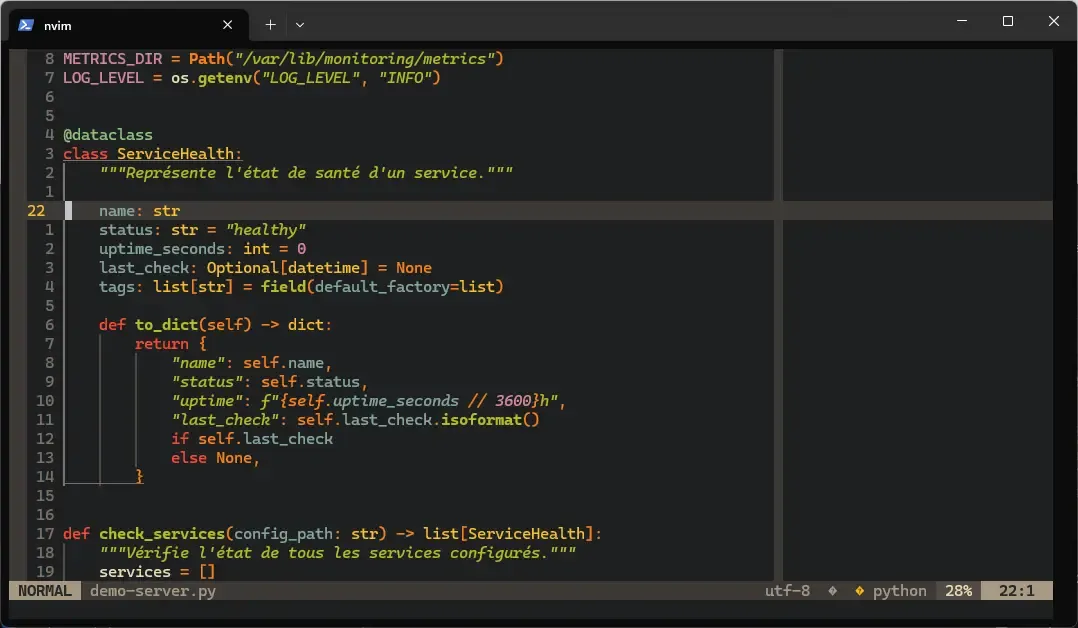Click the @dataclass decorator
The height and width of the screenshot is (628, 1078).
(107, 134)
